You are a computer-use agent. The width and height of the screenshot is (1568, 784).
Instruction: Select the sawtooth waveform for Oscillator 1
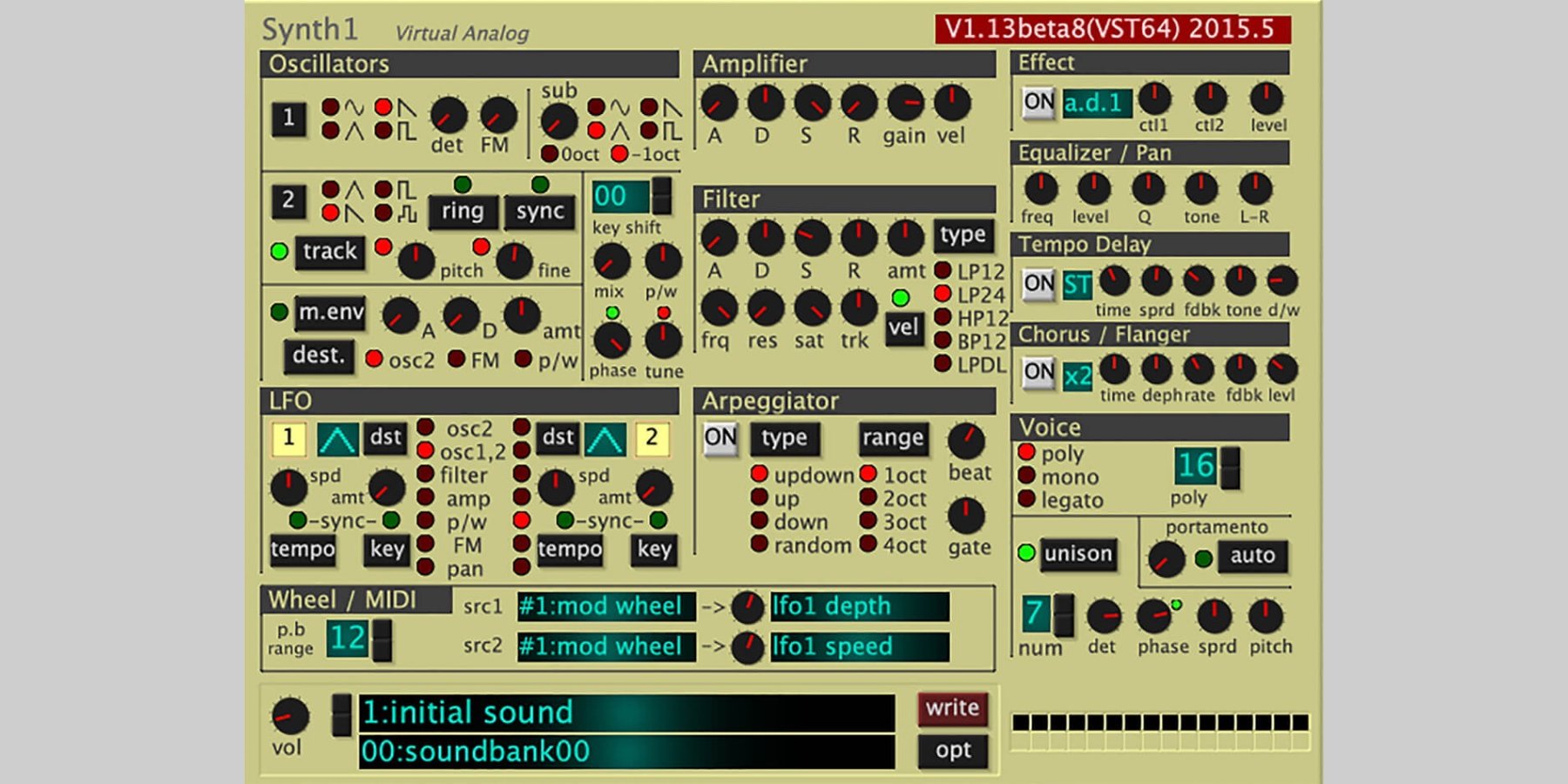click(382, 105)
